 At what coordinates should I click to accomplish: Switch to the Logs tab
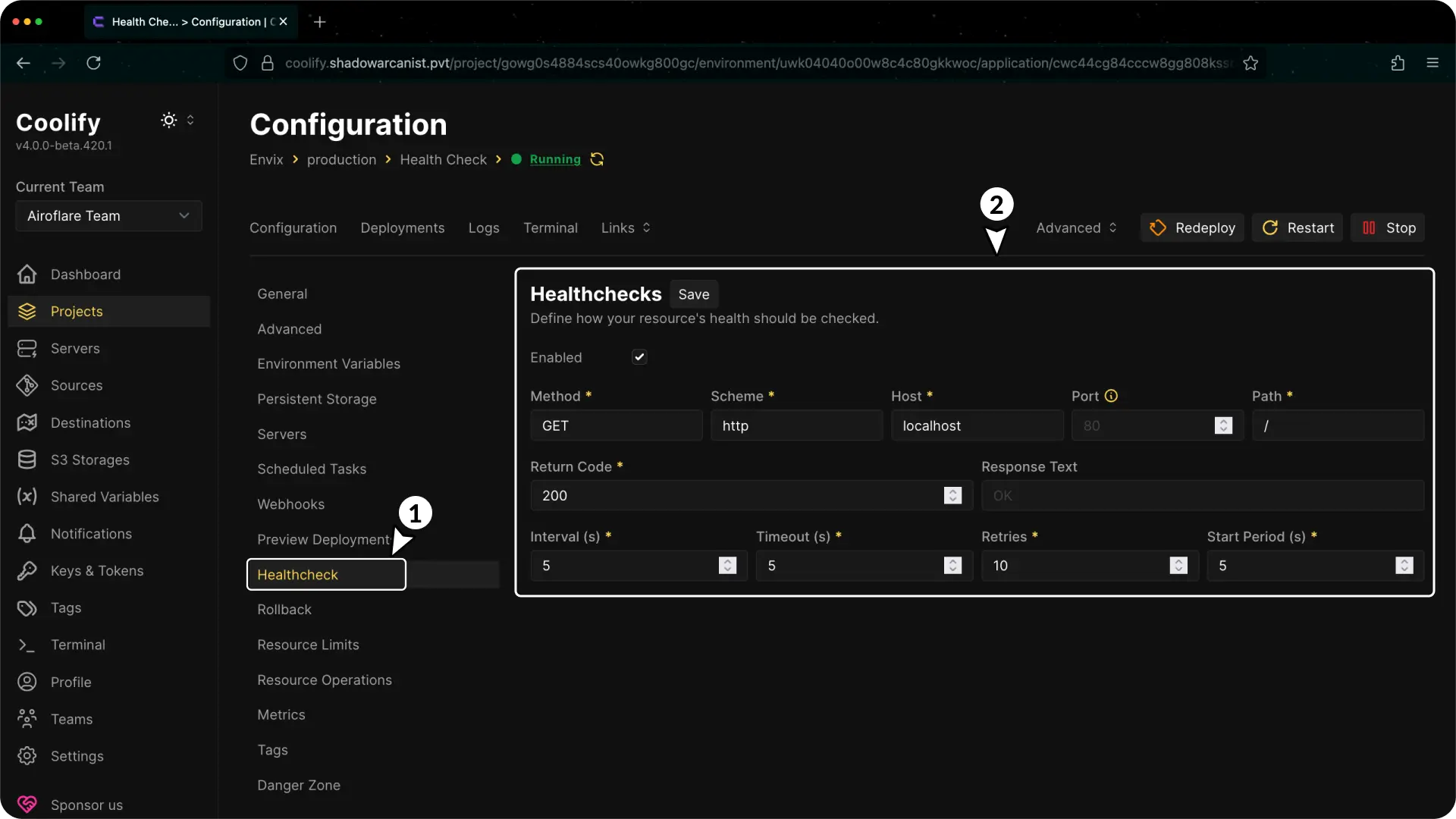(484, 228)
